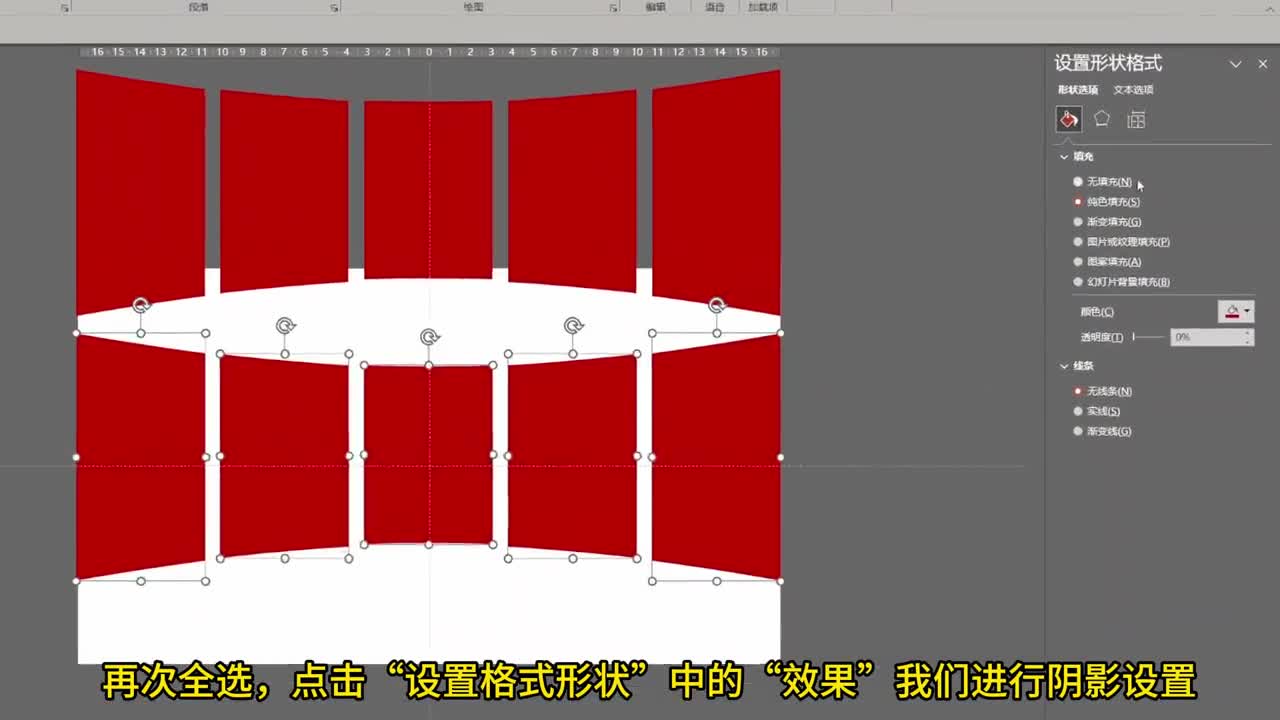1280x720 pixels.
Task: Click the task pane options chevron icon
Action: tap(1237, 64)
